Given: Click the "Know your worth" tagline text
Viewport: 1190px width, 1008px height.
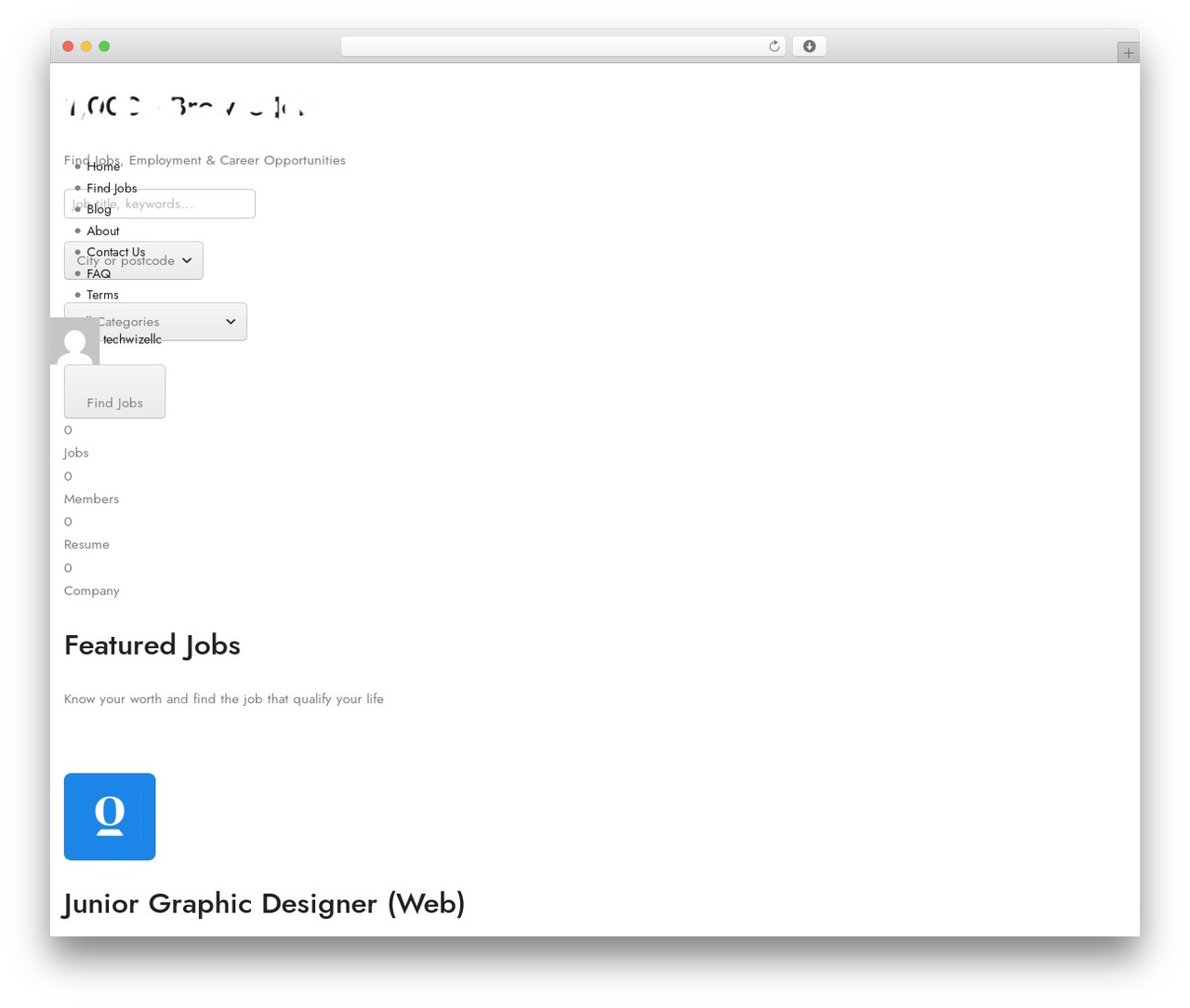Looking at the screenshot, I should [224, 698].
